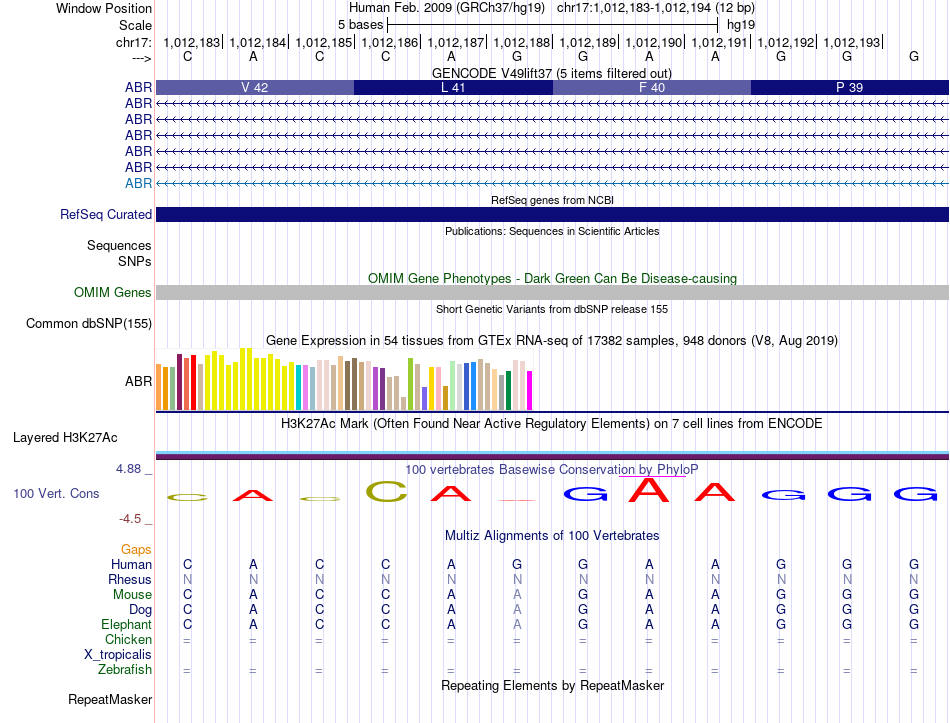Click the Zebrafish species label
The height and width of the screenshot is (723, 950).
coord(125,670)
